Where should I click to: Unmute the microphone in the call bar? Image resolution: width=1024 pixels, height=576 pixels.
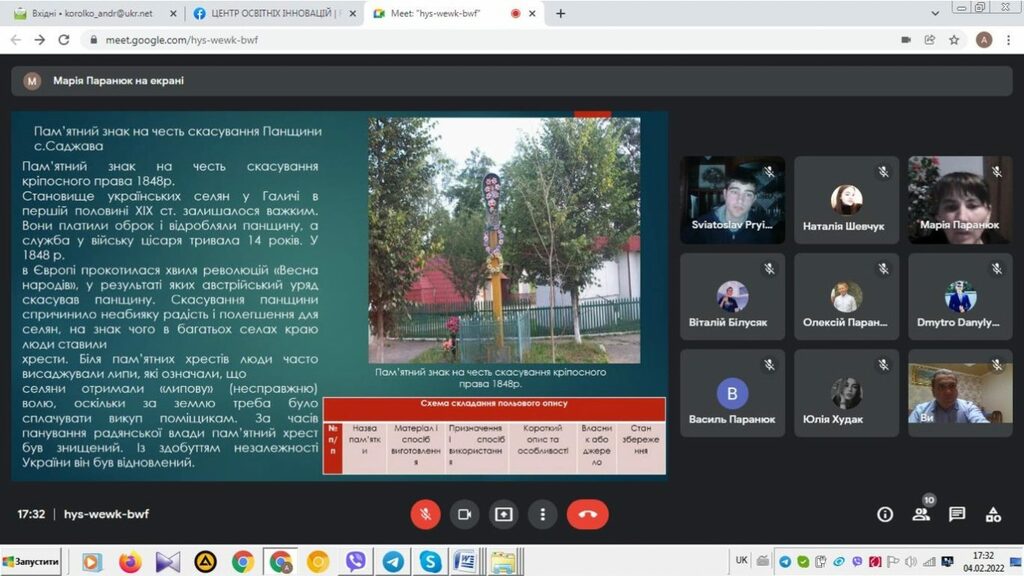[x=425, y=514]
